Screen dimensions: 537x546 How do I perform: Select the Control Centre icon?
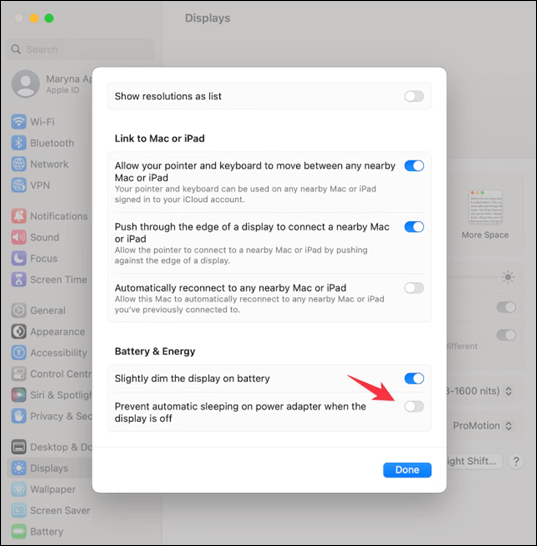click(18, 374)
